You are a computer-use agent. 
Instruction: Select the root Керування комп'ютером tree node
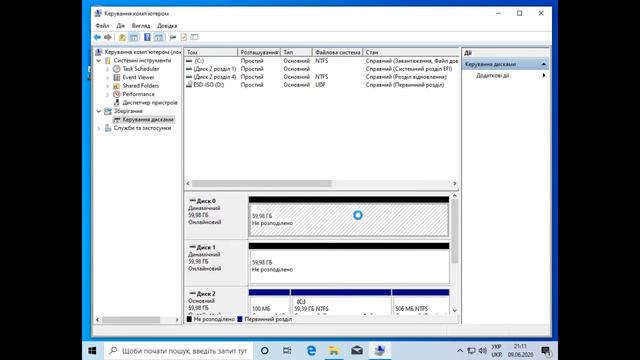point(142,52)
